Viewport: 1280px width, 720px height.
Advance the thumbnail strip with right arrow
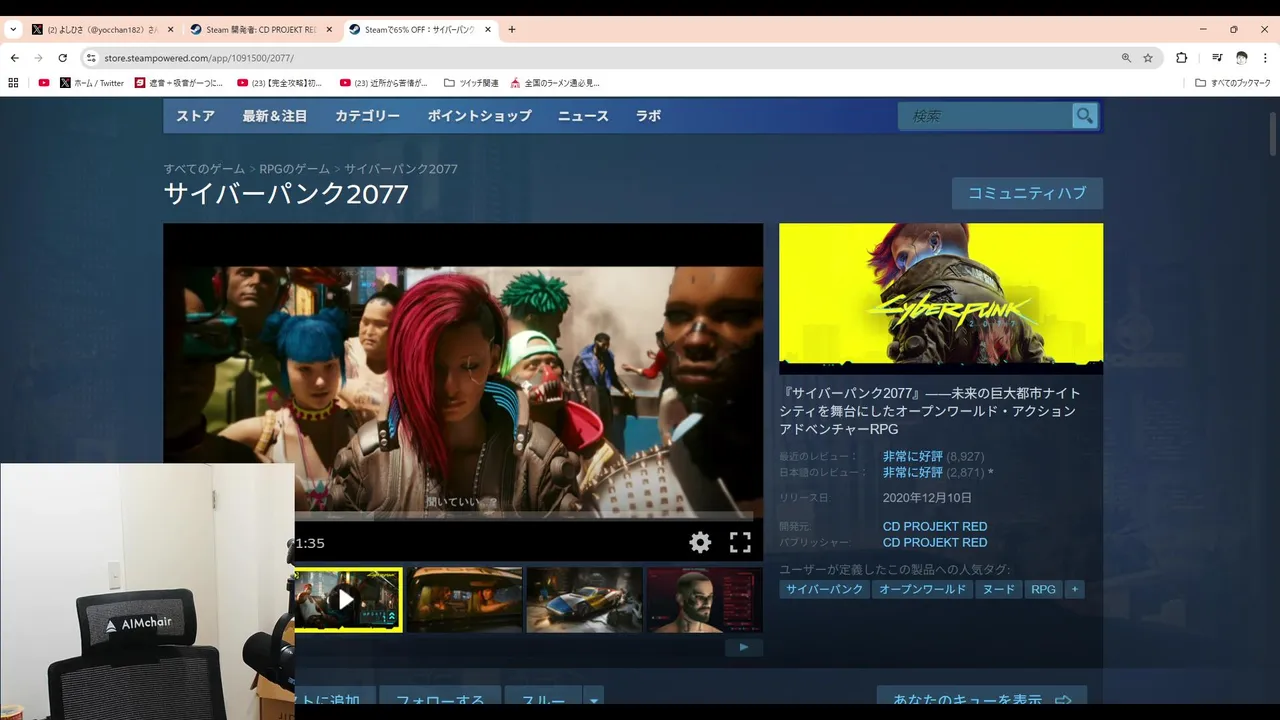[743, 647]
